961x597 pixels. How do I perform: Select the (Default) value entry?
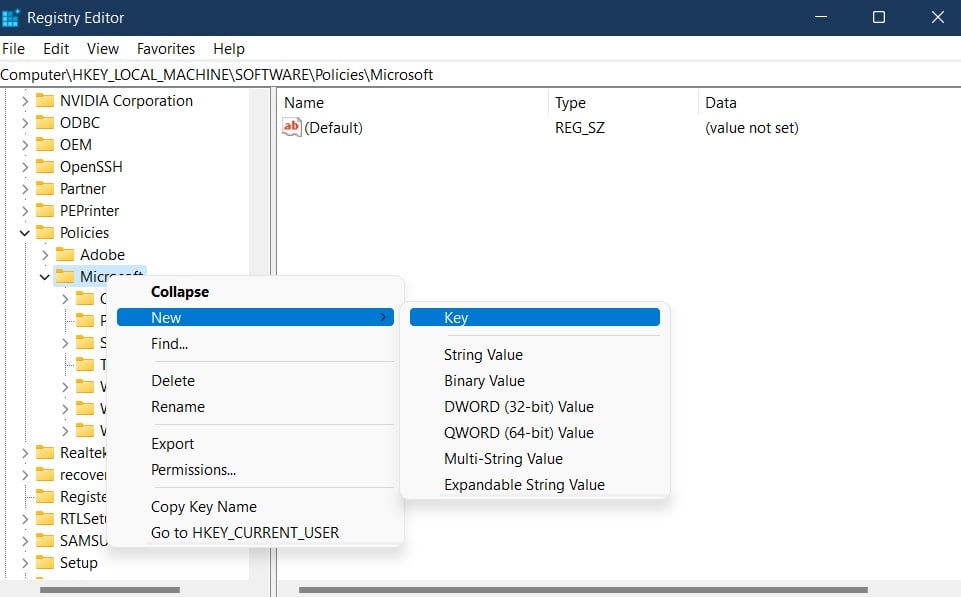click(x=333, y=127)
